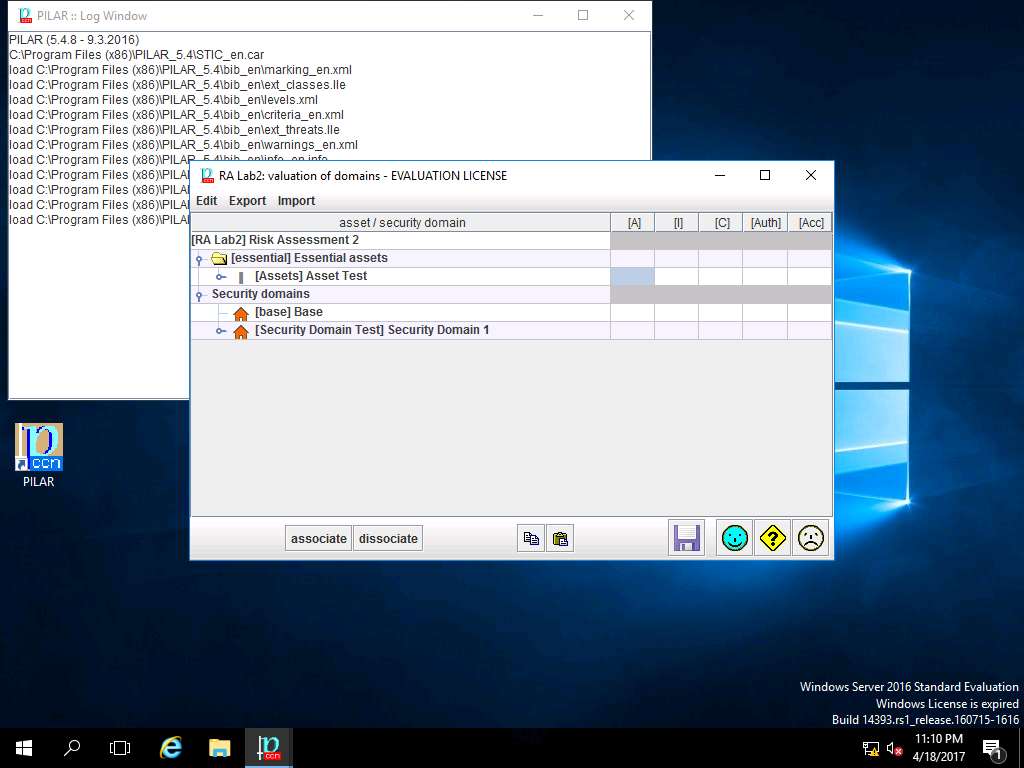This screenshot has height=768, width=1024.
Task: Click the copy icon in bottom toolbar
Action: pyautogui.click(x=531, y=539)
